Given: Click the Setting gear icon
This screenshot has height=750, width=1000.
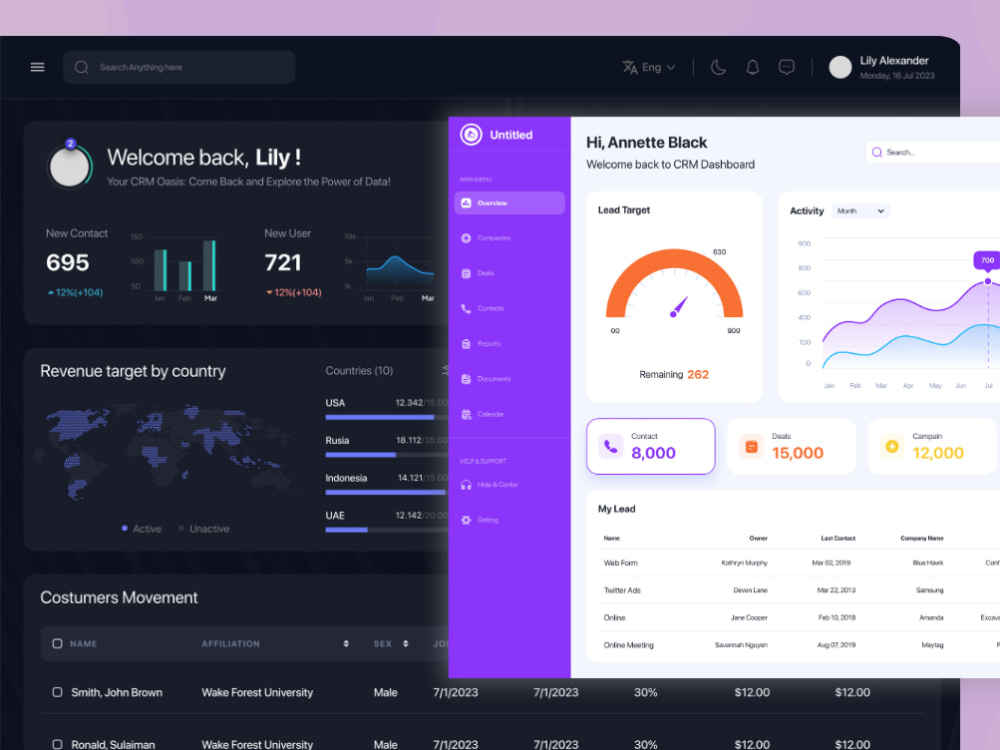Looking at the screenshot, I should coord(466,520).
